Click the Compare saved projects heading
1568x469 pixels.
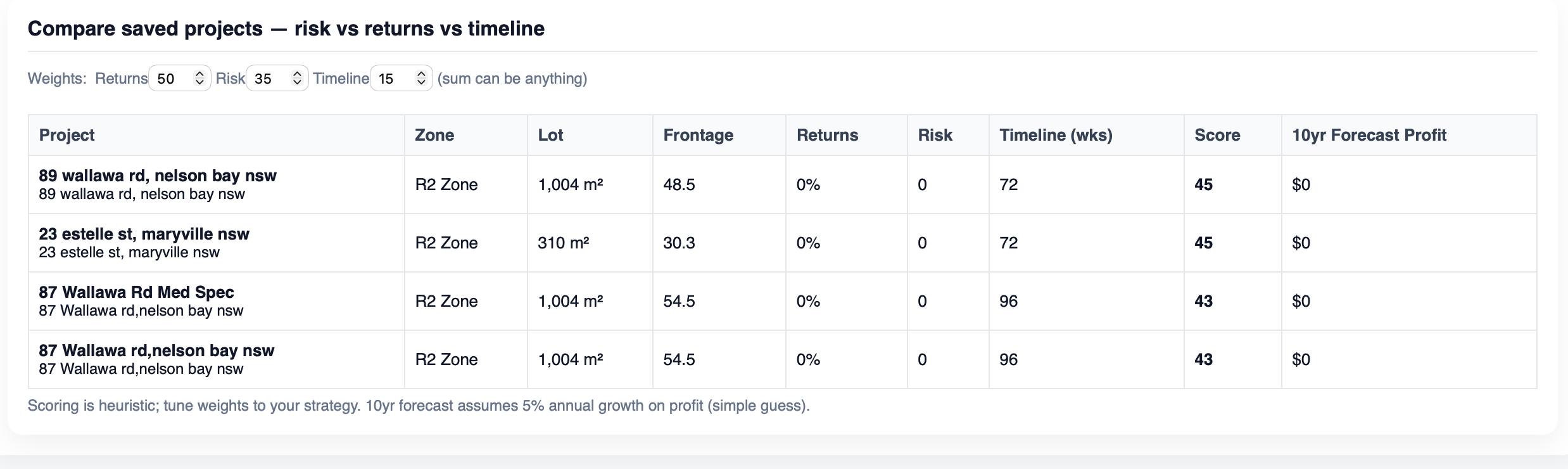[286, 29]
